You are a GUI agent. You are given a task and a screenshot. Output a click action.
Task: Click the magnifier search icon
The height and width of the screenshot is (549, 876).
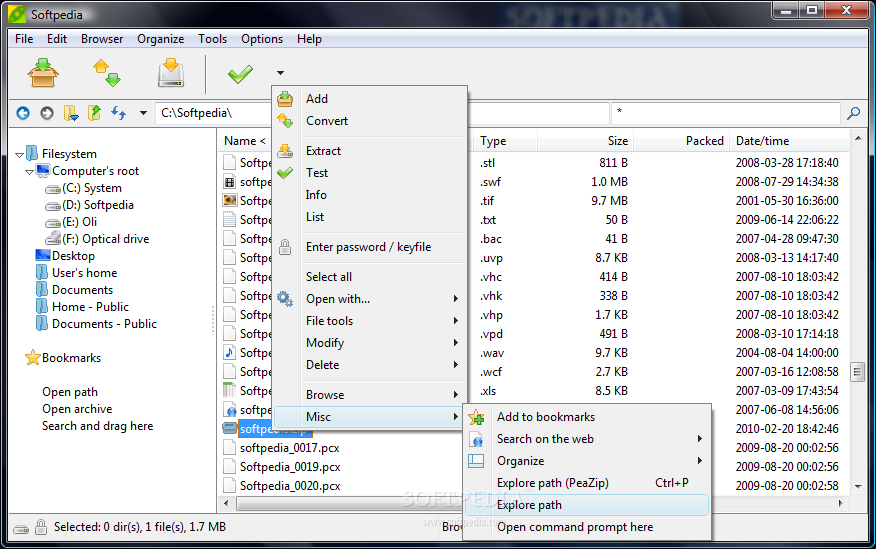tap(854, 113)
